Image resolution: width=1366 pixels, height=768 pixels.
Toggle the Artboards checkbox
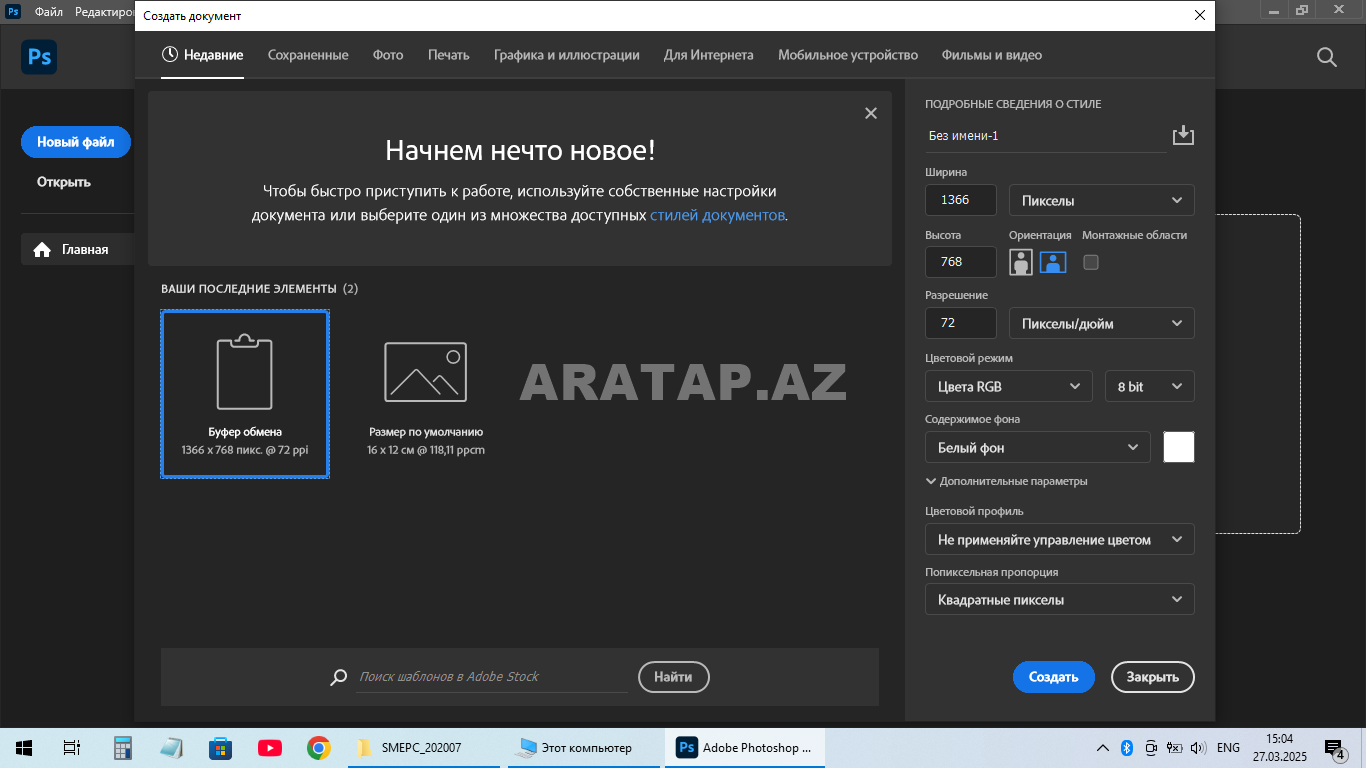[1091, 262]
